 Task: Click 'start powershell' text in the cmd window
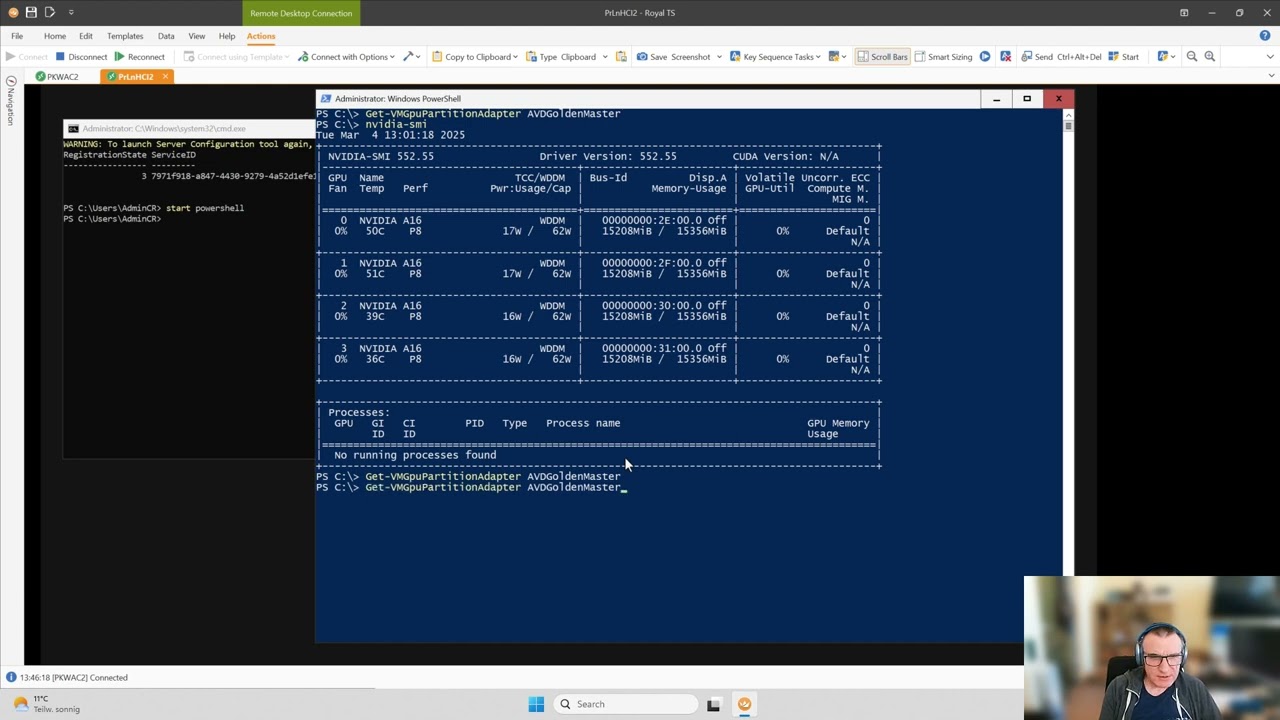[x=205, y=208]
